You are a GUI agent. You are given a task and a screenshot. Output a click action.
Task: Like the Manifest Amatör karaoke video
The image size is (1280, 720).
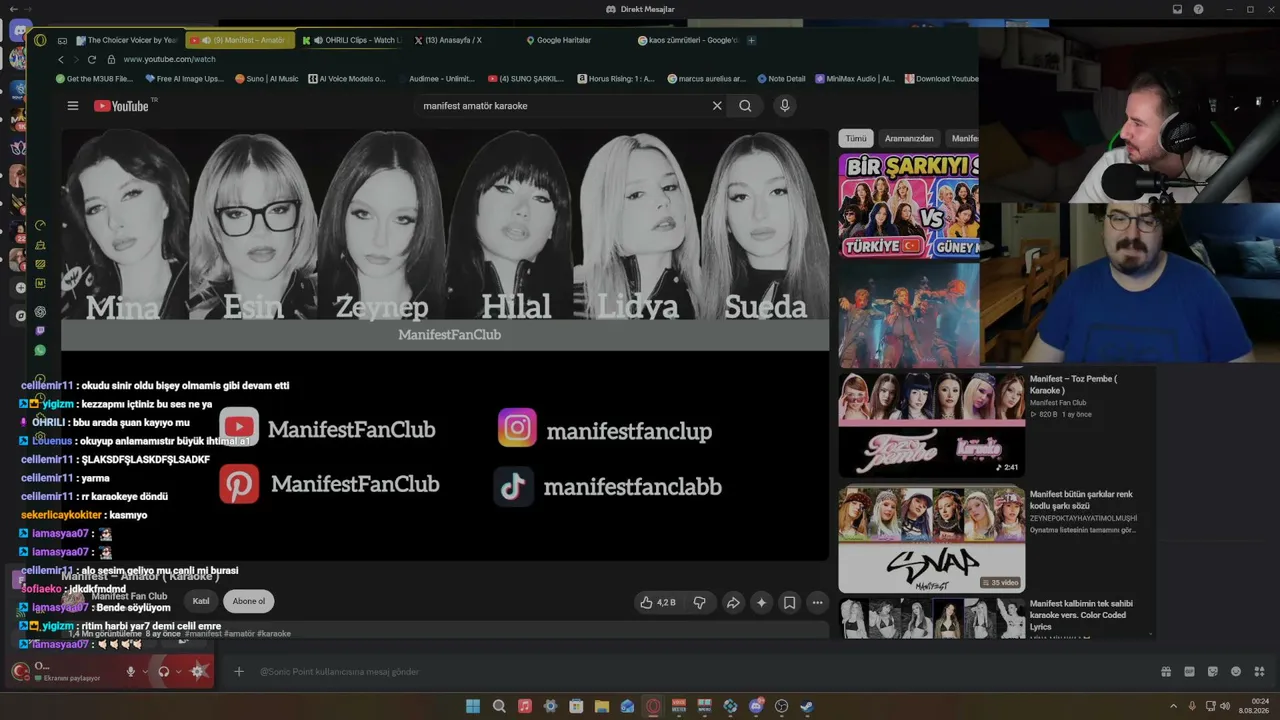[x=658, y=602]
